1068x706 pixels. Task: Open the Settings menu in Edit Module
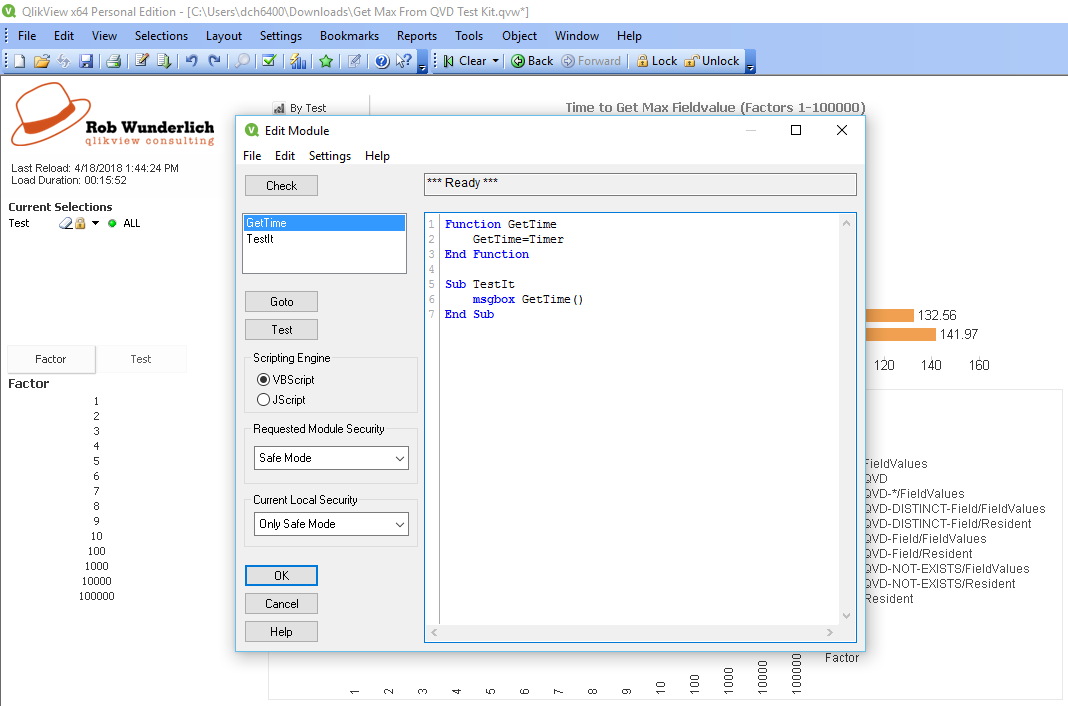pos(329,156)
